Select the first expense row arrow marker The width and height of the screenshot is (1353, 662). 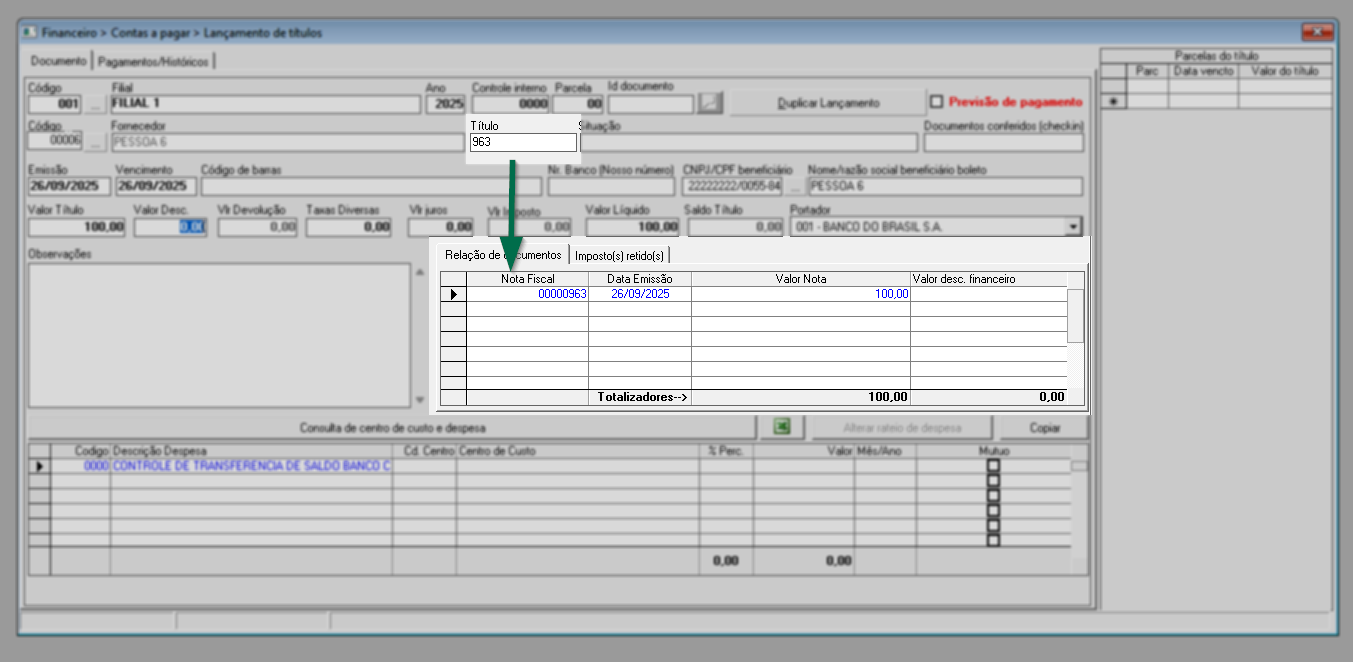coord(40,466)
